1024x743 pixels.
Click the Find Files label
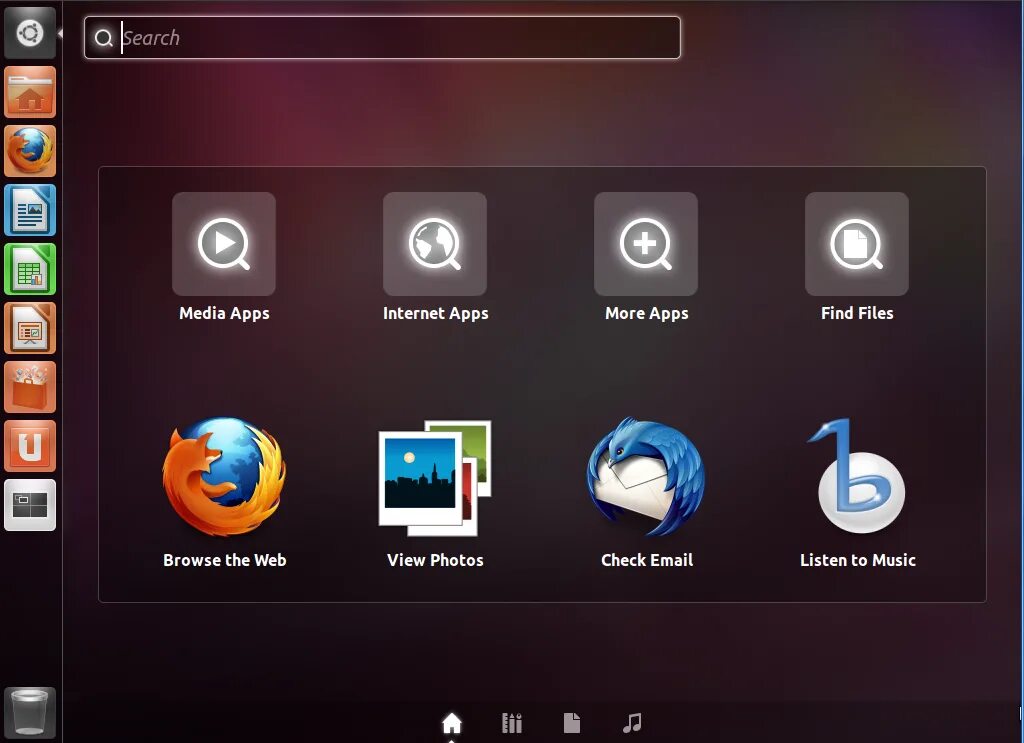point(857,313)
